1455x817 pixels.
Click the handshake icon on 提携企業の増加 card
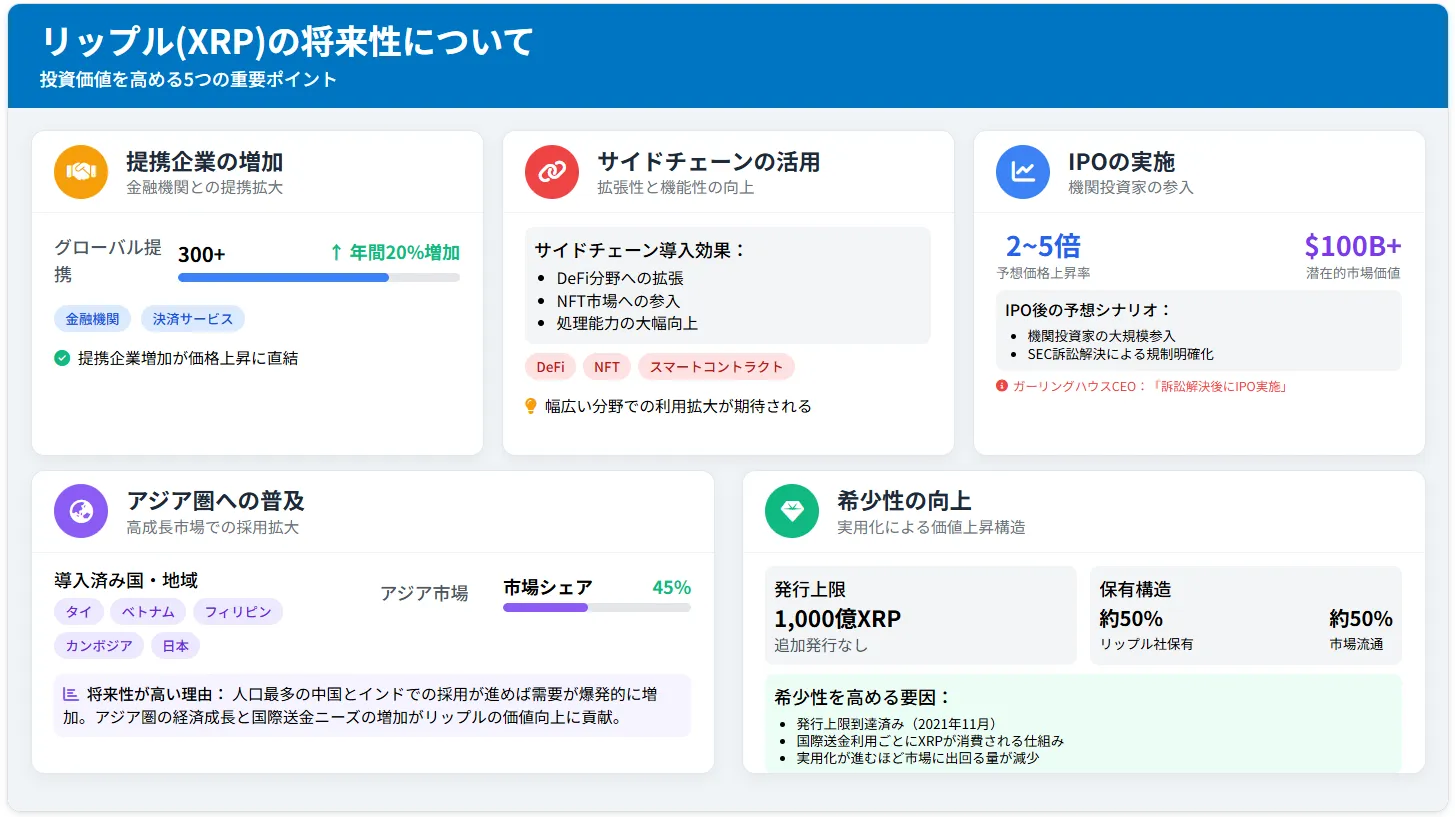coord(81,171)
